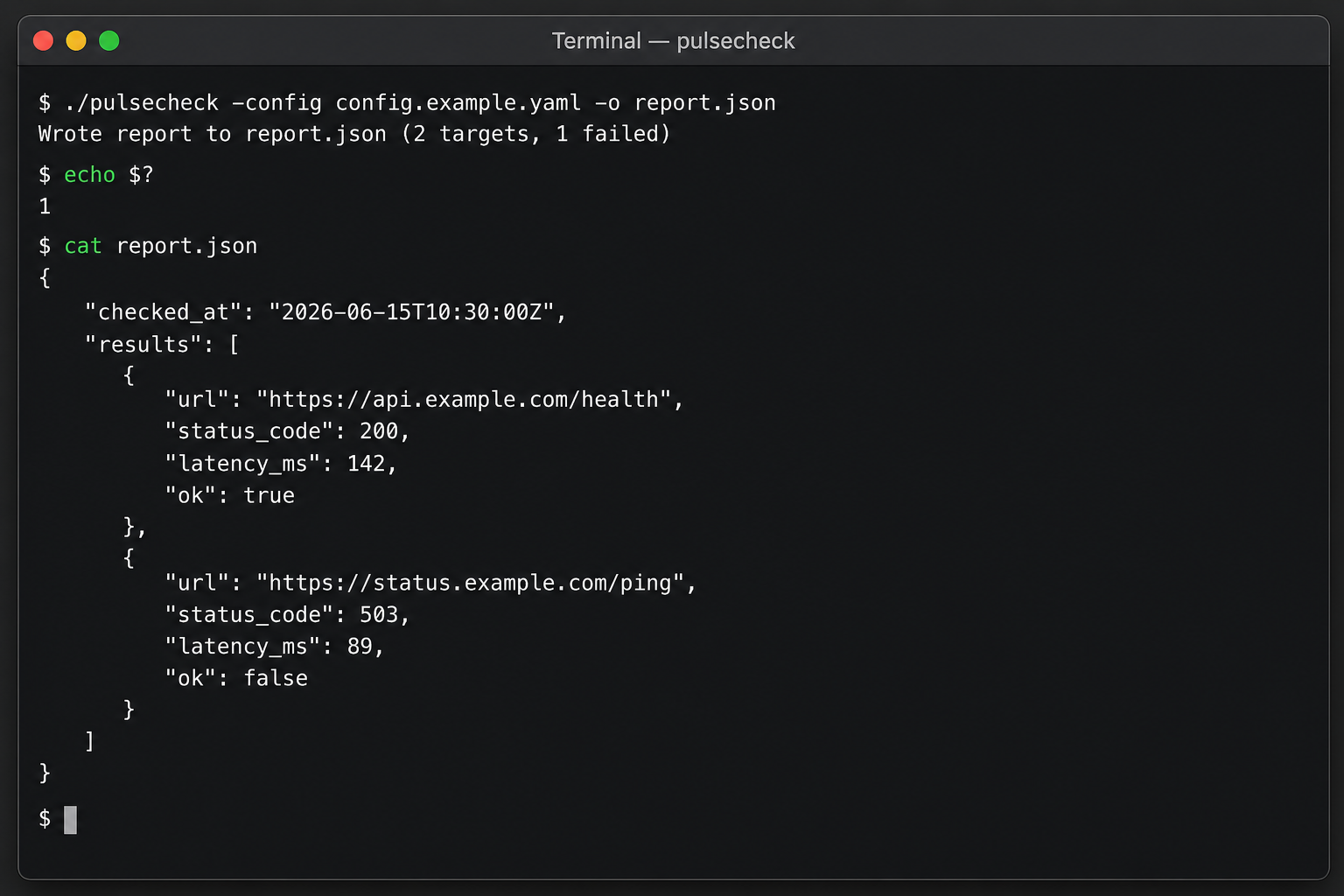Click the exit code "1" output line
This screenshot has height=896, width=1344.
pyautogui.click(x=45, y=206)
